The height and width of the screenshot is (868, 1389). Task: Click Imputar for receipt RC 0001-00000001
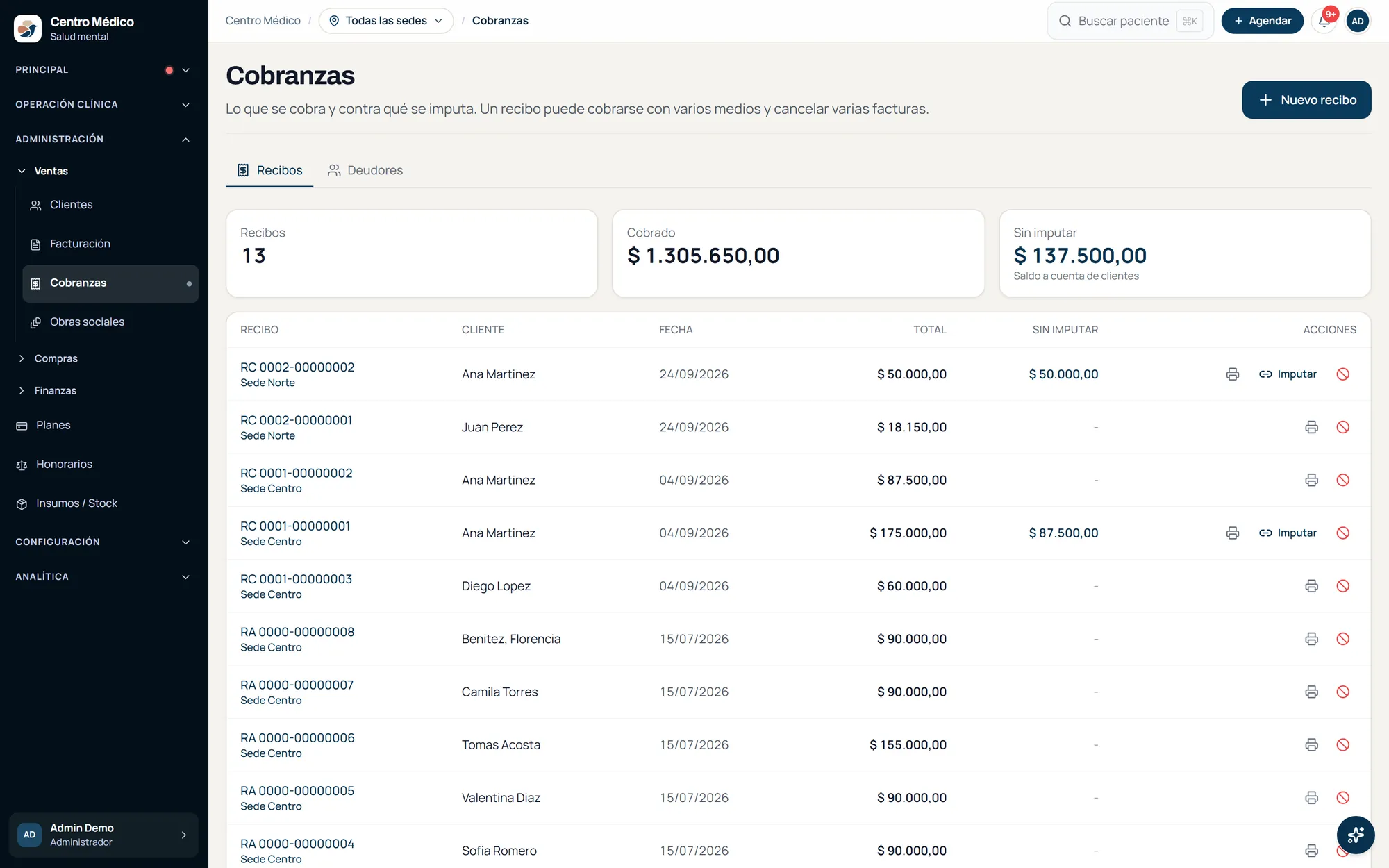(1288, 533)
